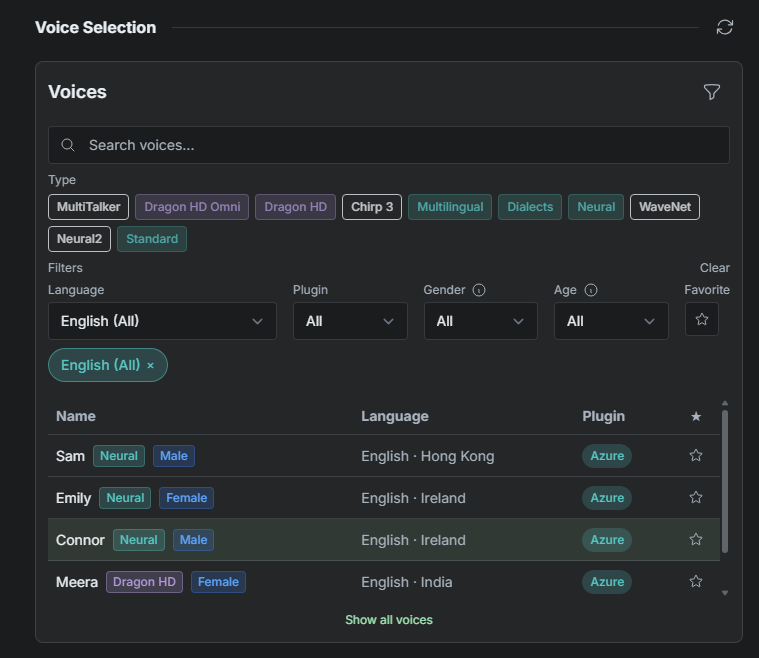Click the scrollbar up arrow
759x658 pixels.
tap(725, 403)
